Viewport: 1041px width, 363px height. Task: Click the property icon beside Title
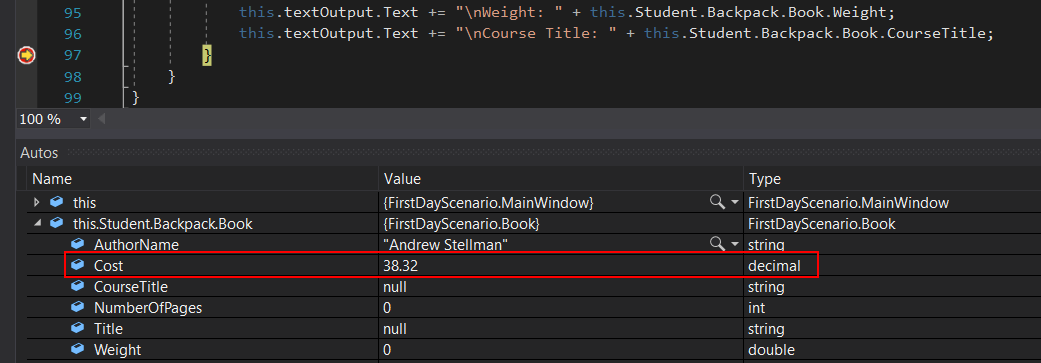pyautogui.click(x=78, y=328)
